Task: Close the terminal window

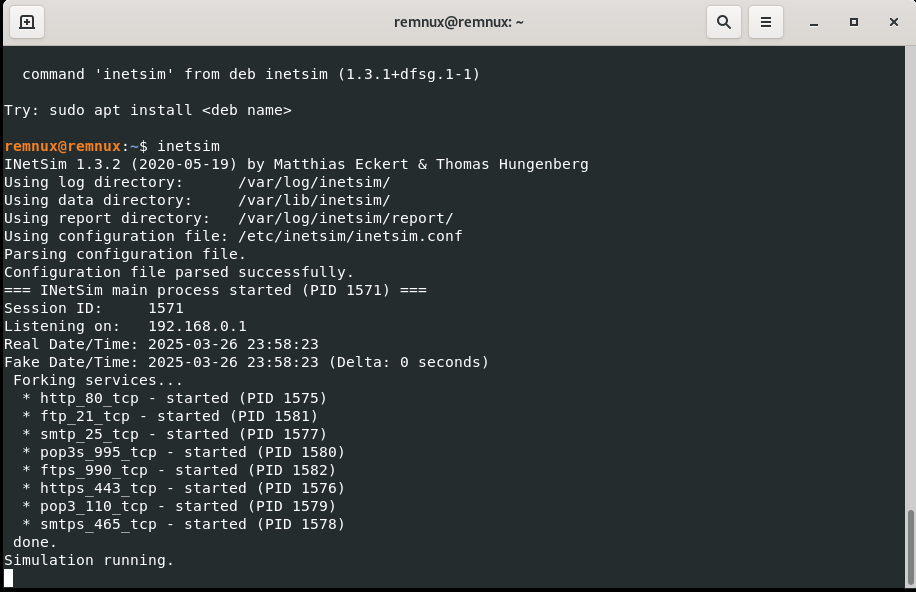Action: [890, 21]
